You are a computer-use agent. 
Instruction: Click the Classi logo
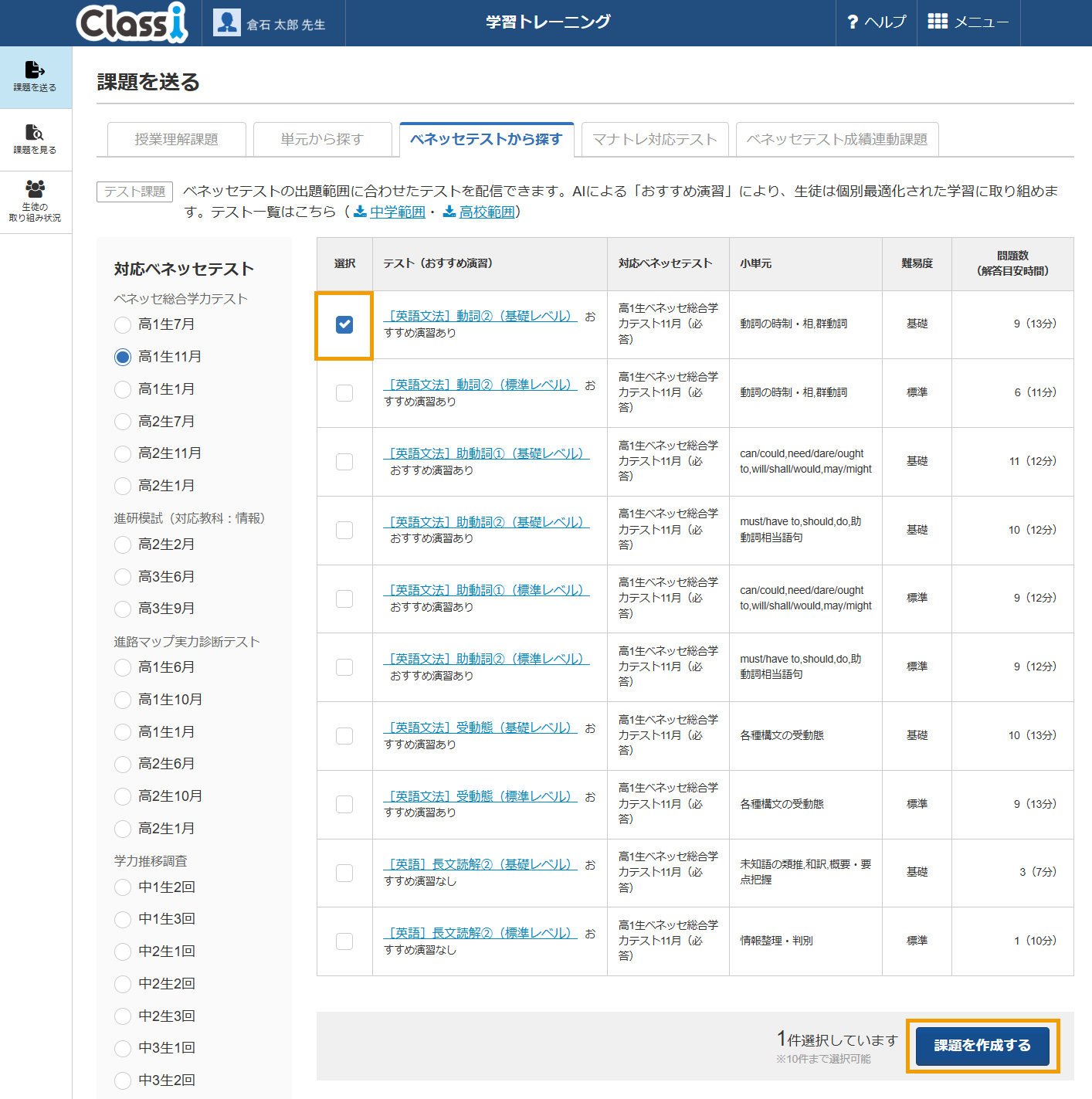pyautogui.click(x=132, y=22)
